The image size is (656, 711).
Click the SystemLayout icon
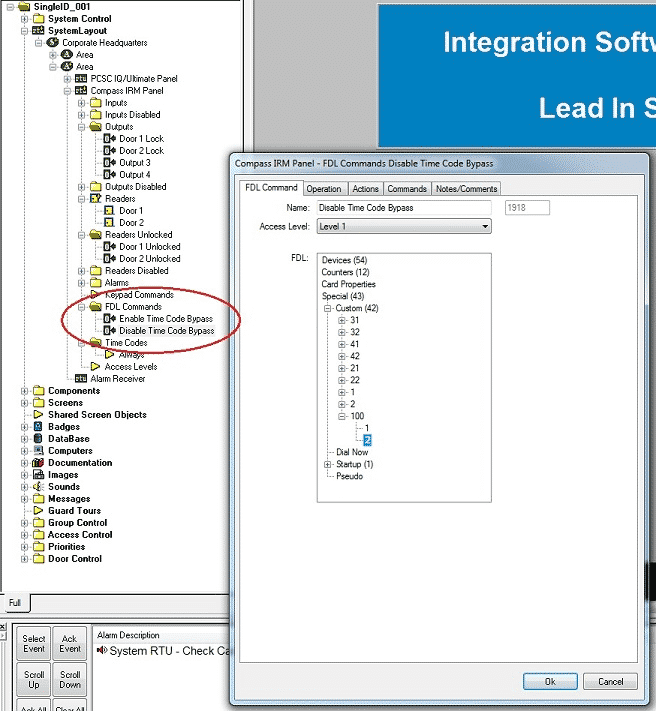click(x=39, y=30)
